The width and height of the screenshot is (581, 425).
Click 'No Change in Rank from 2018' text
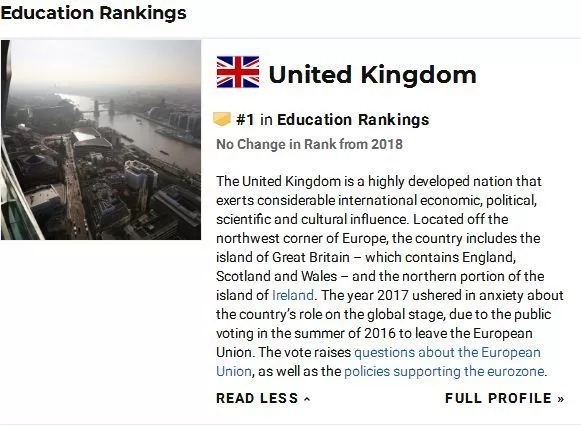(309, 144)
